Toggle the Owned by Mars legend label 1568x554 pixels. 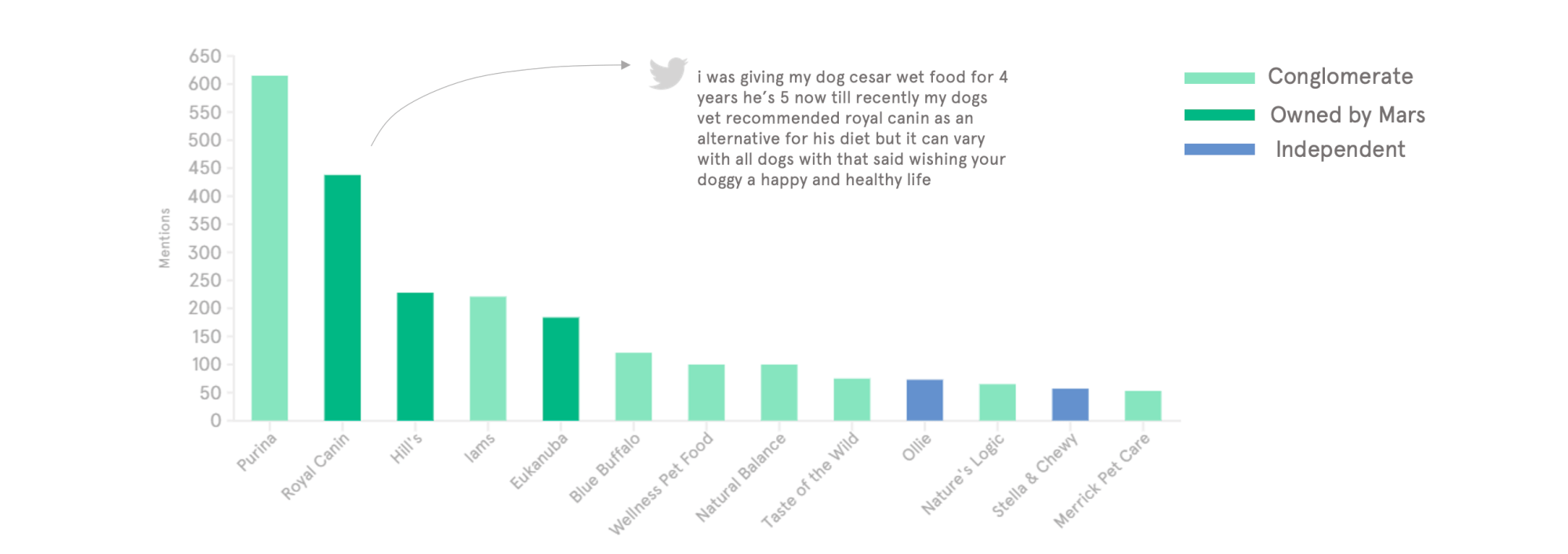click(x=1347, y=115)
